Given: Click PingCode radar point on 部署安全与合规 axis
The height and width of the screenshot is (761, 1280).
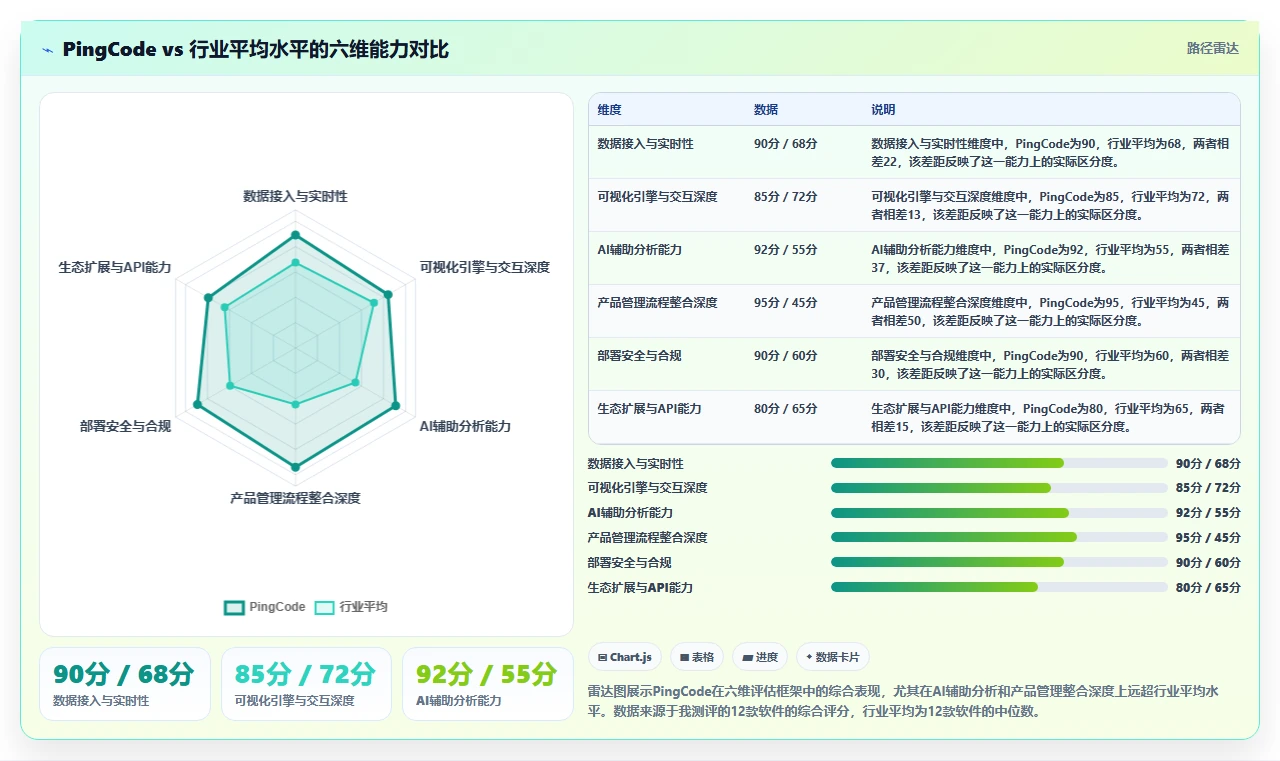Looking at the screenshot, I should click(197, 405).
